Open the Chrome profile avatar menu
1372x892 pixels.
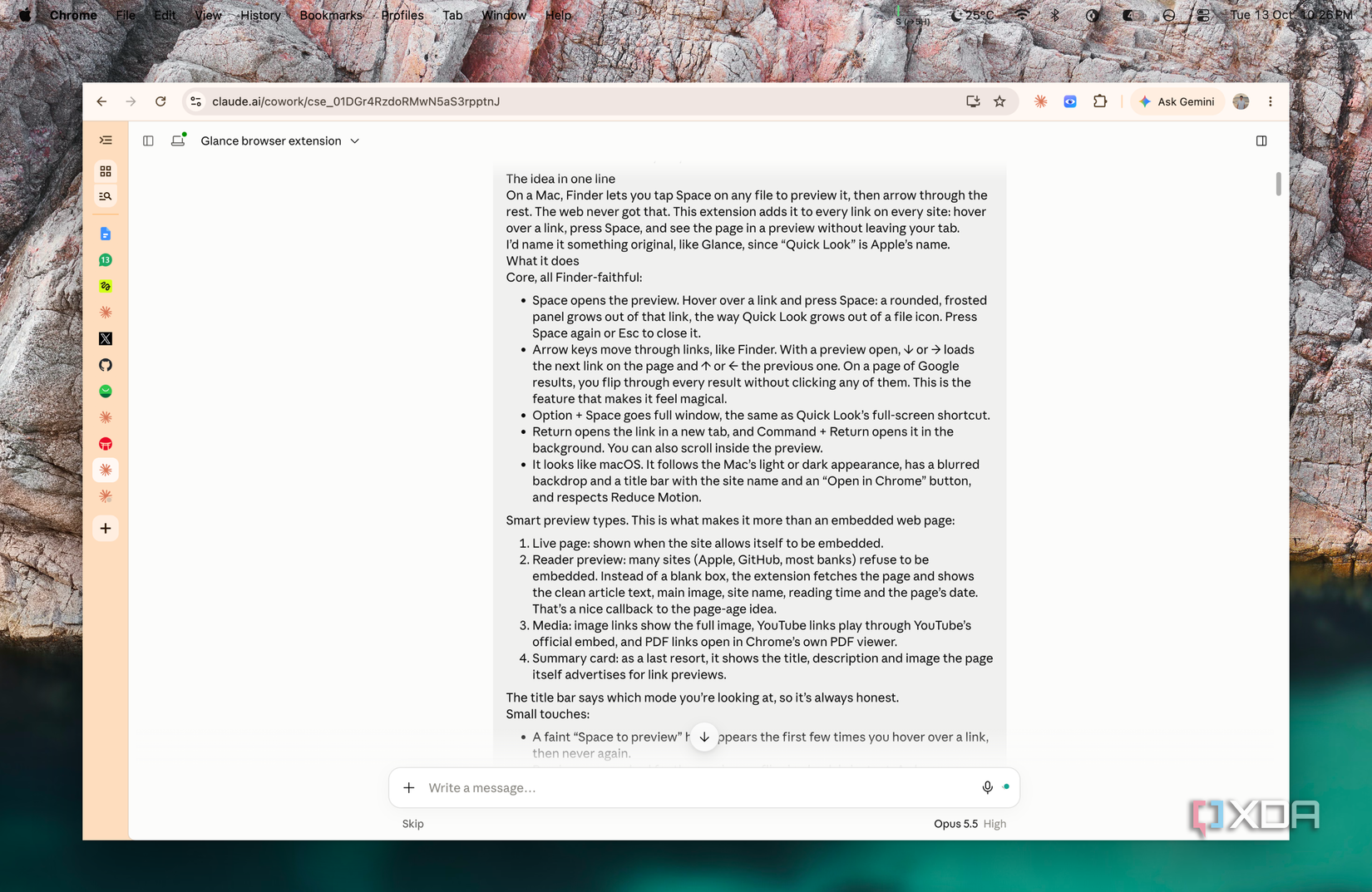pos(1241,101)
